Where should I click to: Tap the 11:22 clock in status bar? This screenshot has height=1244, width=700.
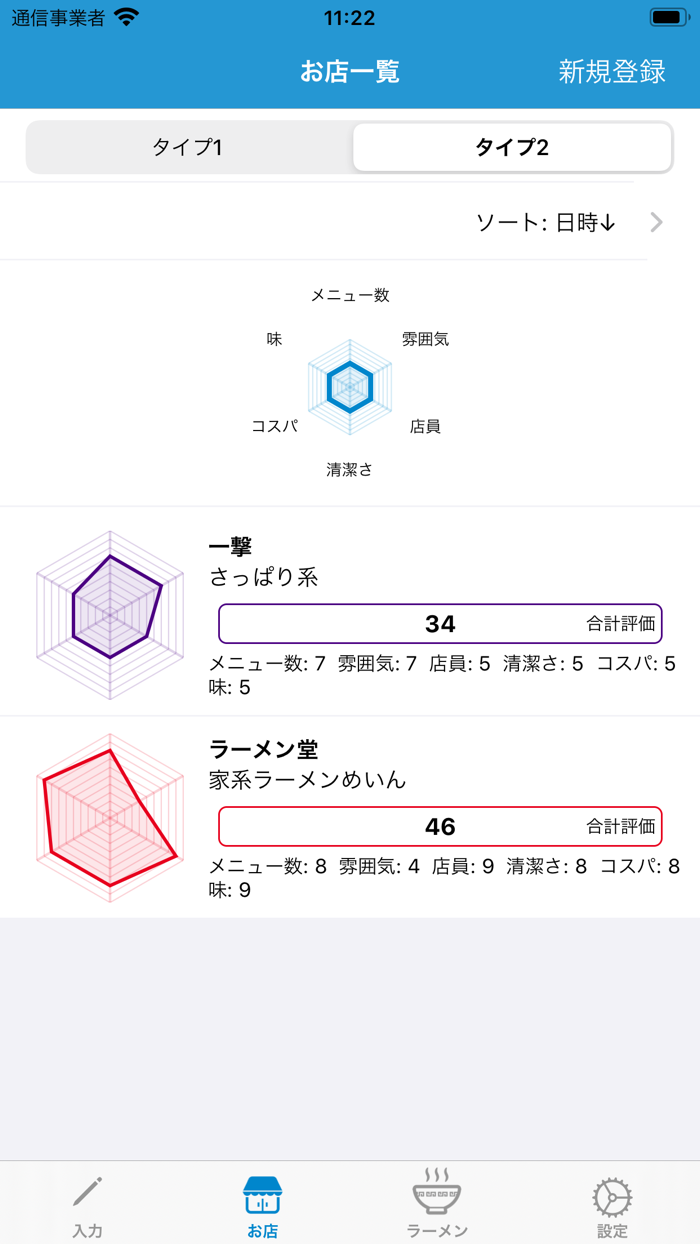tap(350, 18)
